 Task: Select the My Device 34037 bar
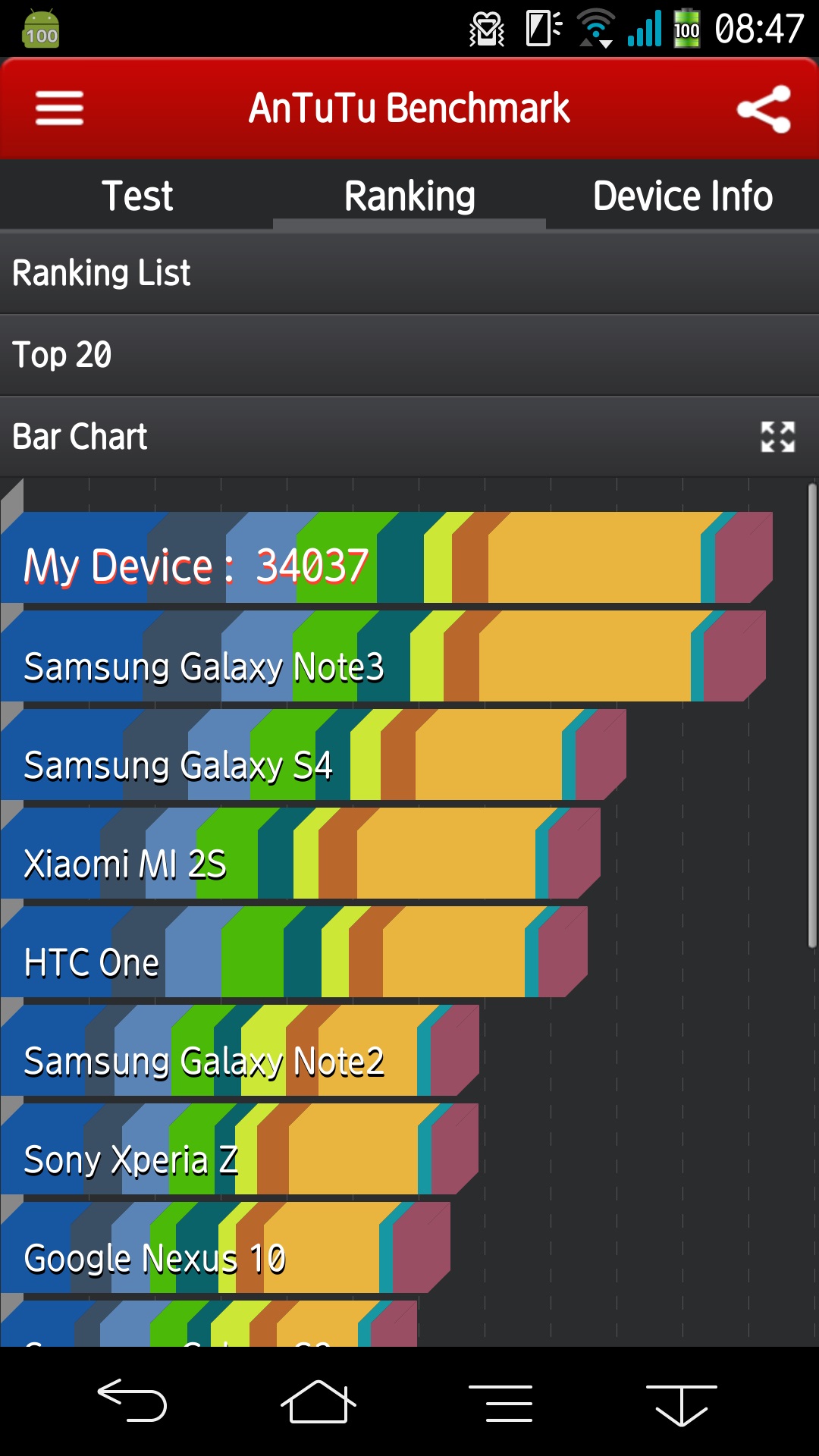coord(387,557)
